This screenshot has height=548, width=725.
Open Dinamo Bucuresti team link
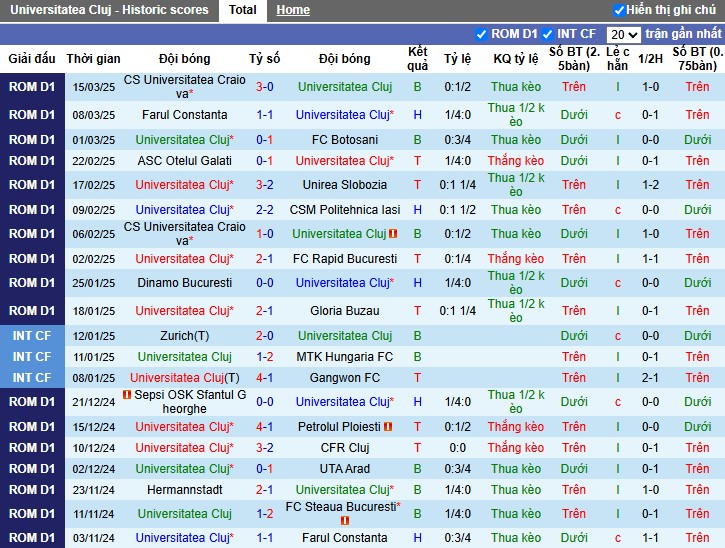pos(184,283)
